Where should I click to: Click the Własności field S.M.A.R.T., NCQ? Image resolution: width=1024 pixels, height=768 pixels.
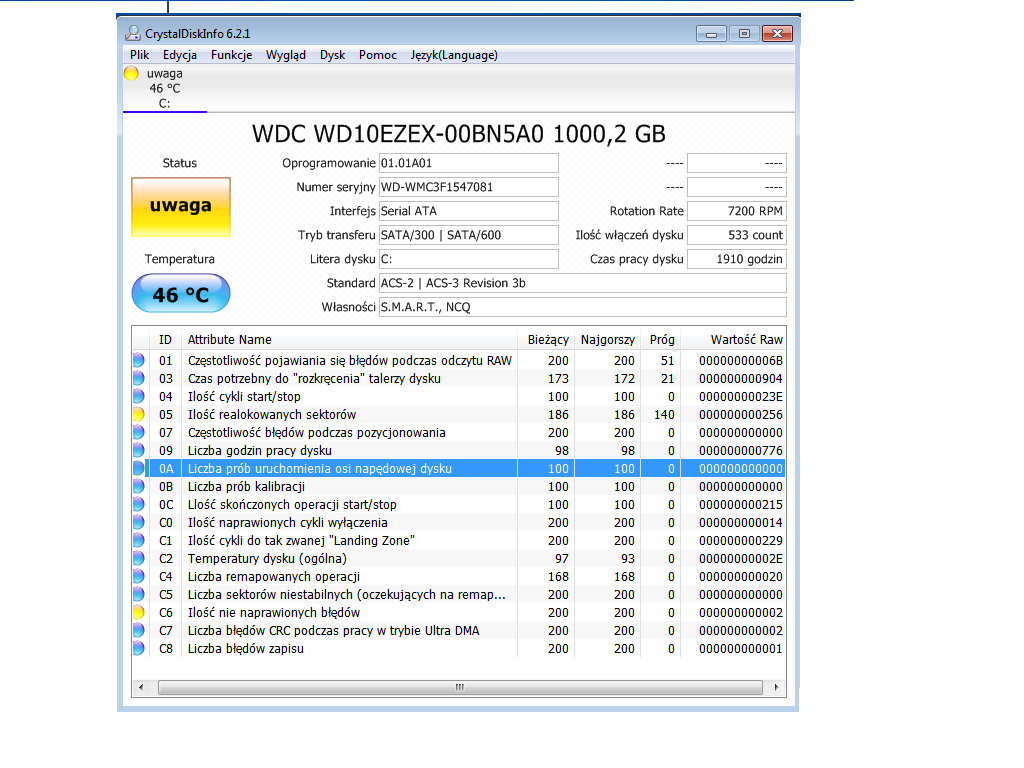(583, 307)
